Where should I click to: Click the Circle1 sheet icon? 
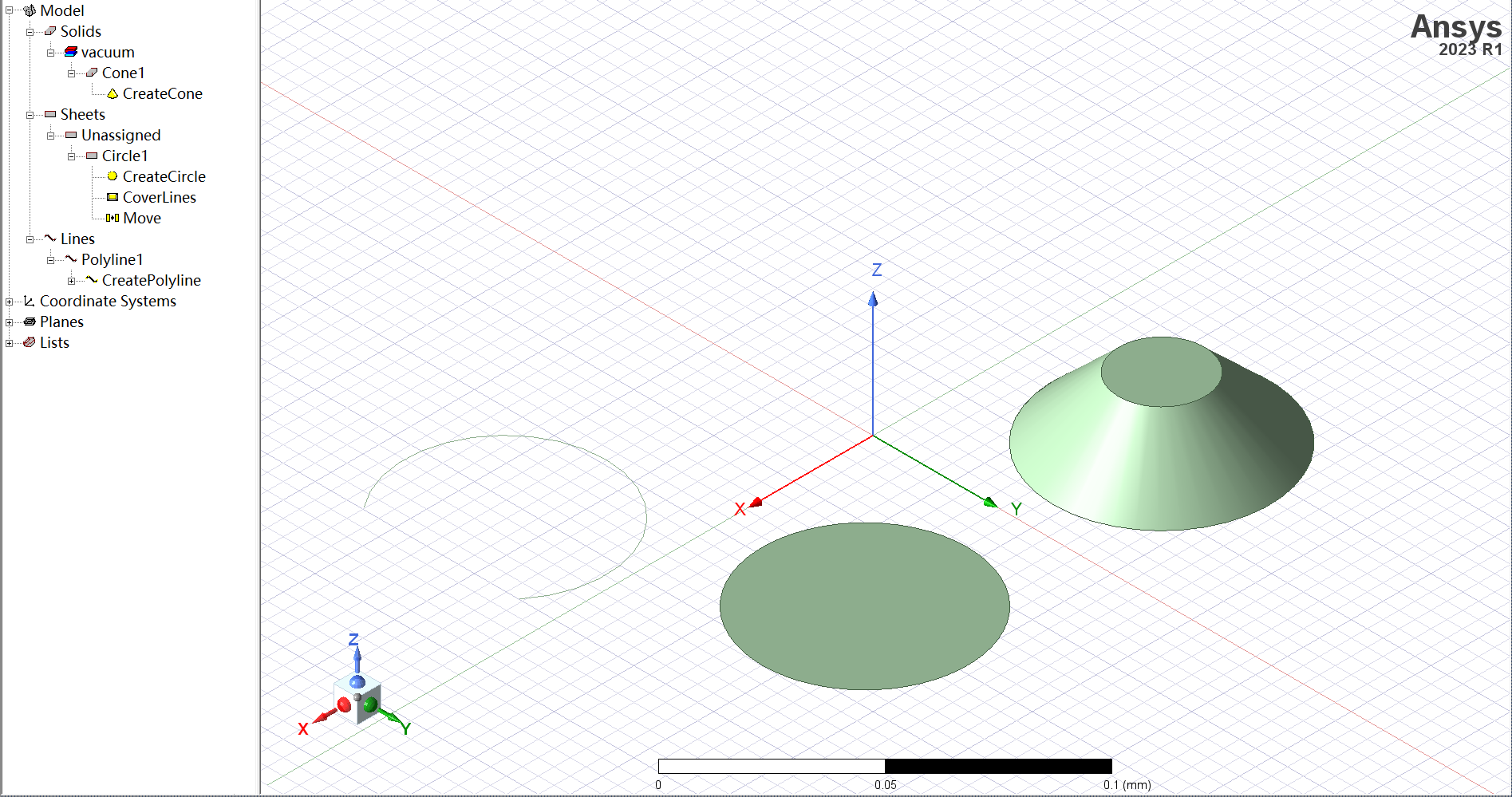[x=92, y=156]
